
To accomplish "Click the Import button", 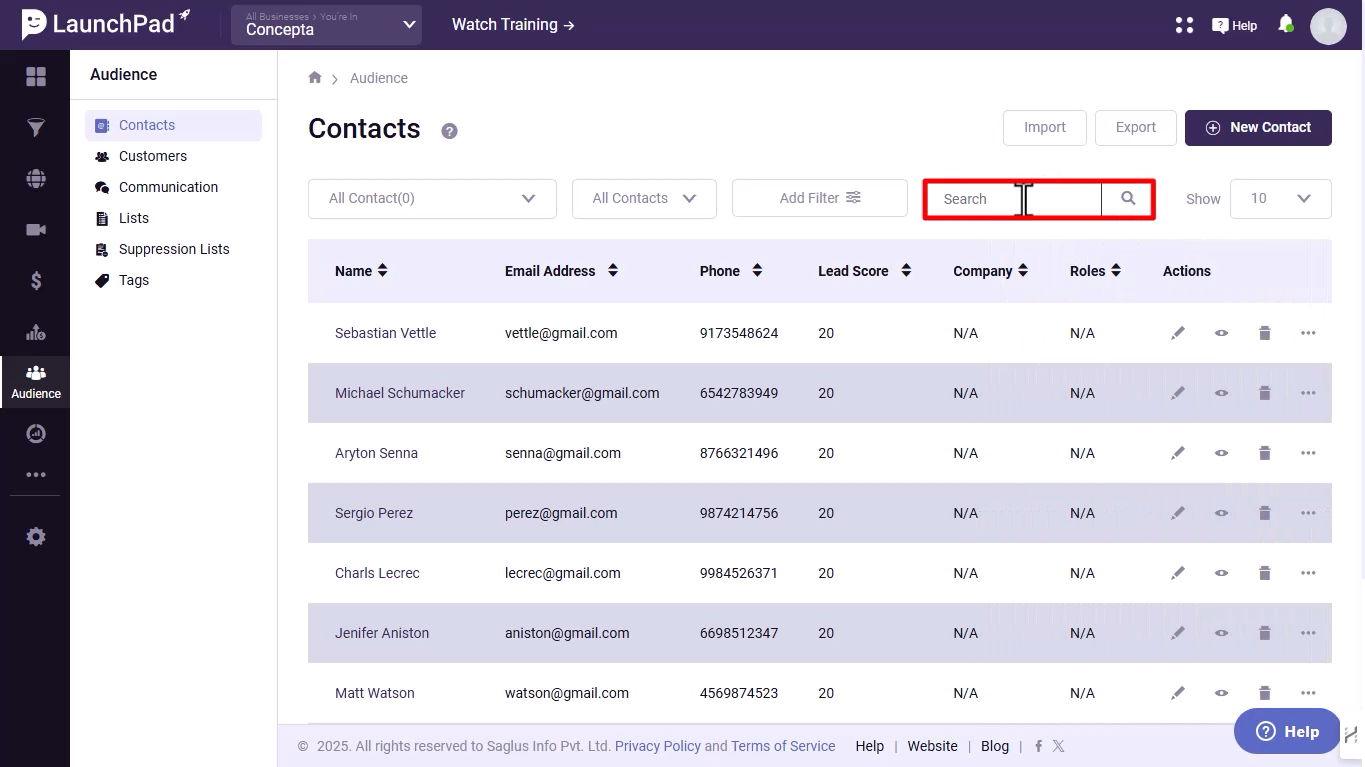I will [1044, 128].
